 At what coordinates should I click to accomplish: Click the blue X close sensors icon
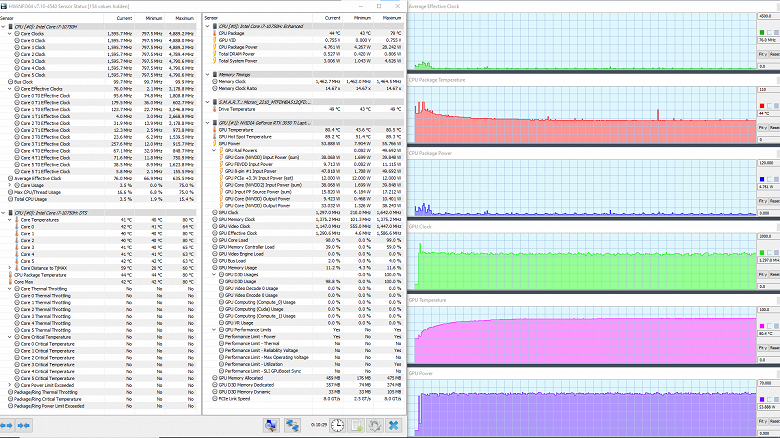pyautogui.click(x=393, y=426)
